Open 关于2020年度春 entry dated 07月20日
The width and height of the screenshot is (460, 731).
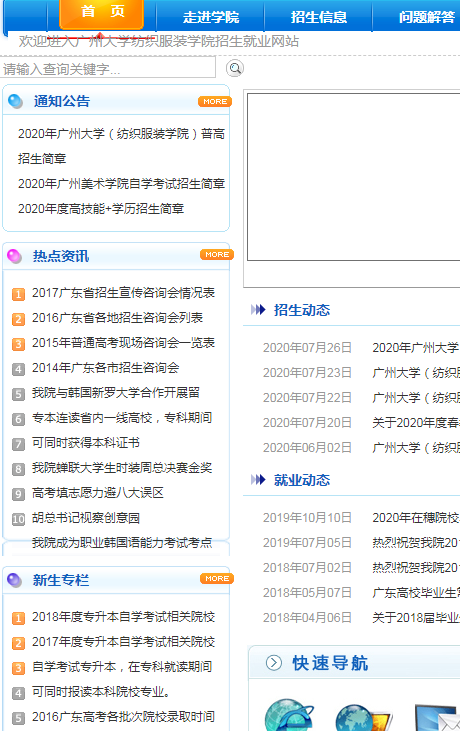click(416, 423)
